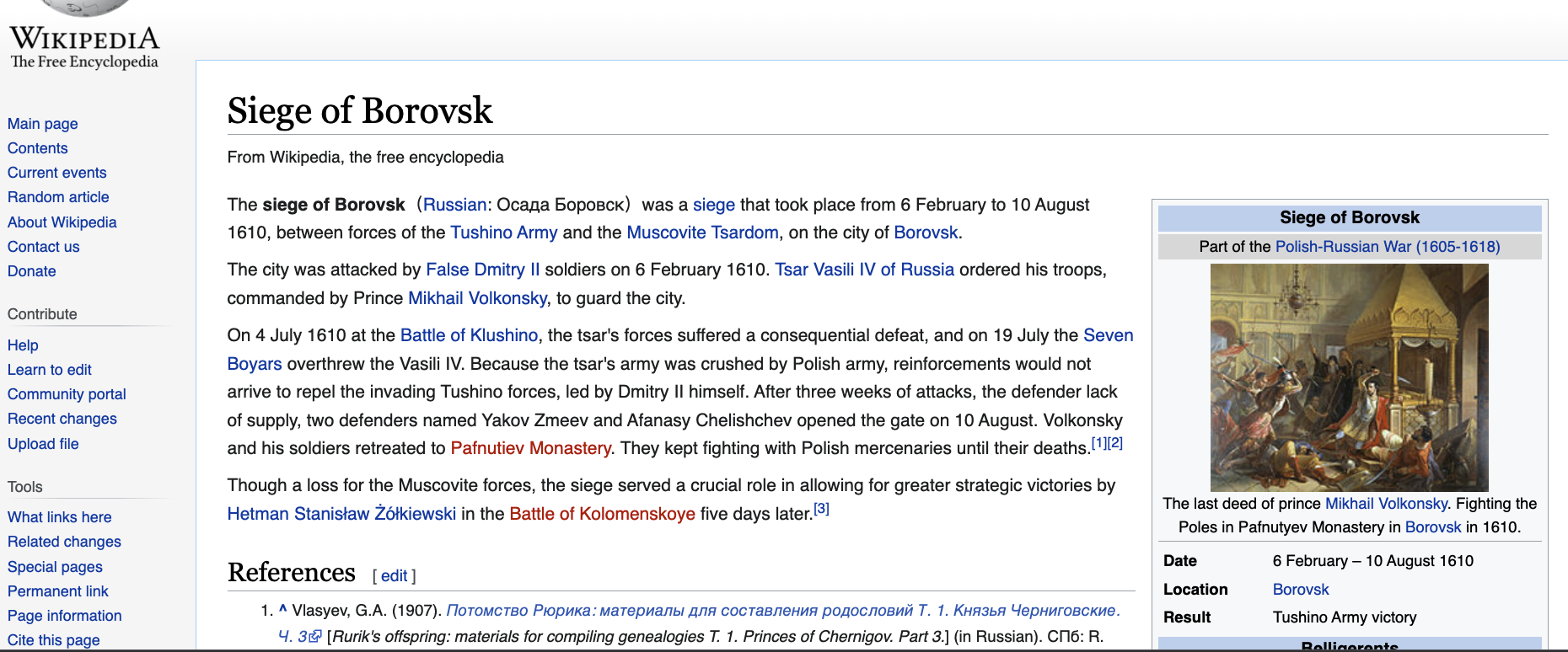Click Mikhail Volkonsky in image caption
Screen dimensions: 1568x652
tap(1385, 504)
